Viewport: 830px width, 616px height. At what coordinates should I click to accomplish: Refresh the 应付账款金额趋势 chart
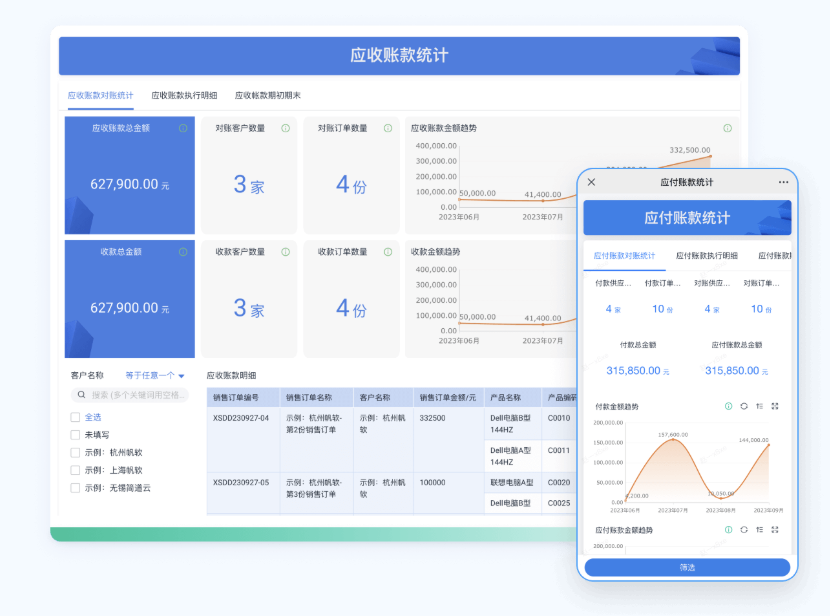click(744, 530)
